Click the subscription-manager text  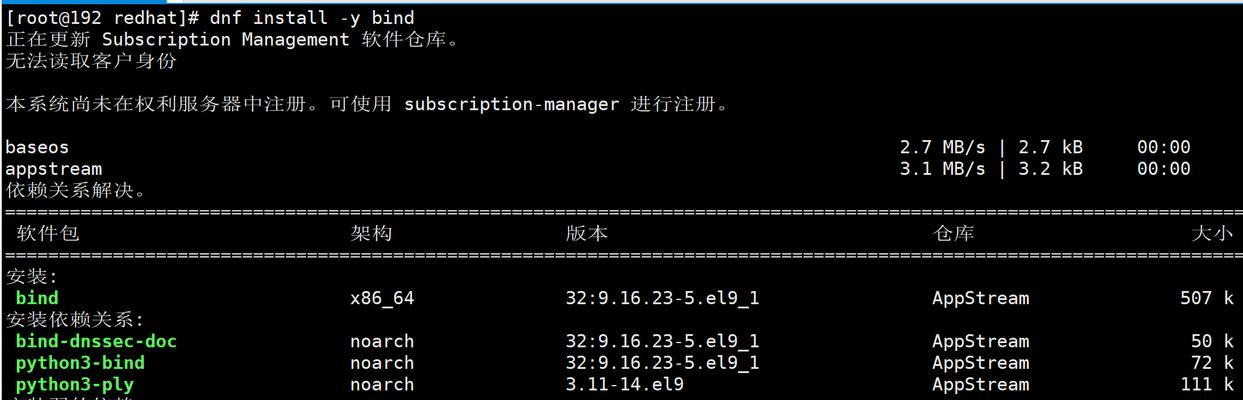pyautogui.click(x=512, y=104)
